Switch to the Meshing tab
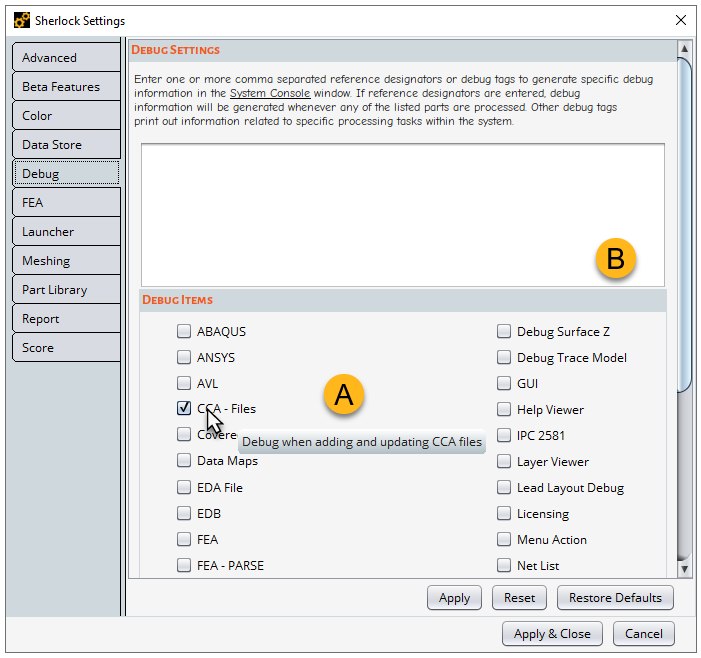 [x=66, y=261]
